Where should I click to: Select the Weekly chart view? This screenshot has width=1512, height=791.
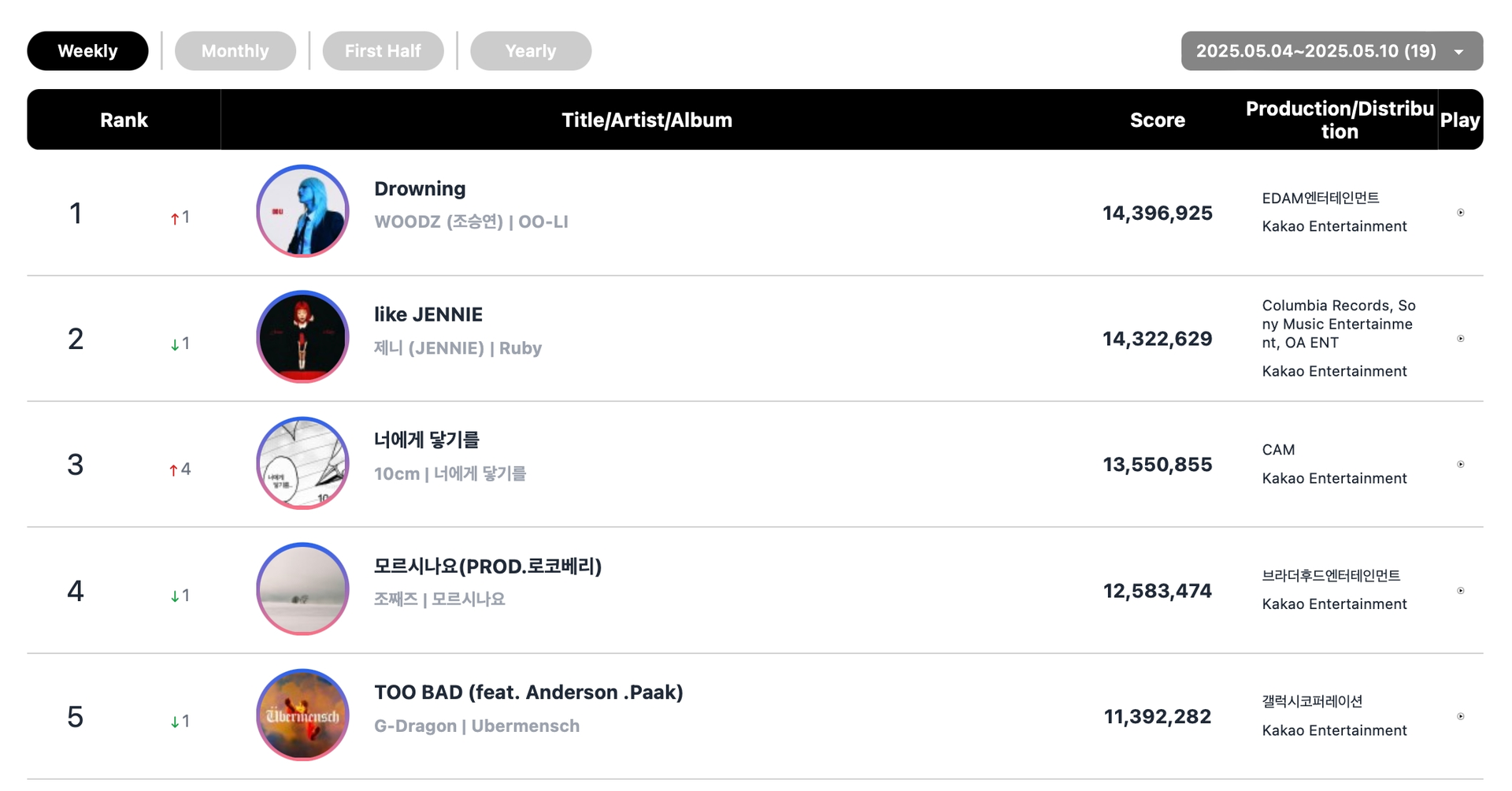[87, 50]
